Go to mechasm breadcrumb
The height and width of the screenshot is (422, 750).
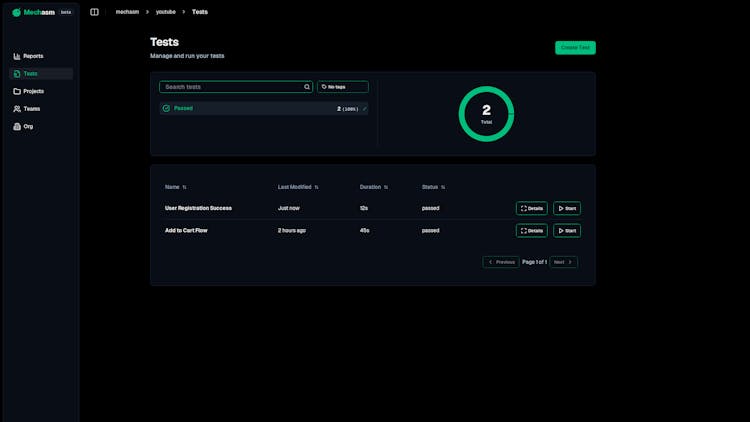tap(127, 12)
